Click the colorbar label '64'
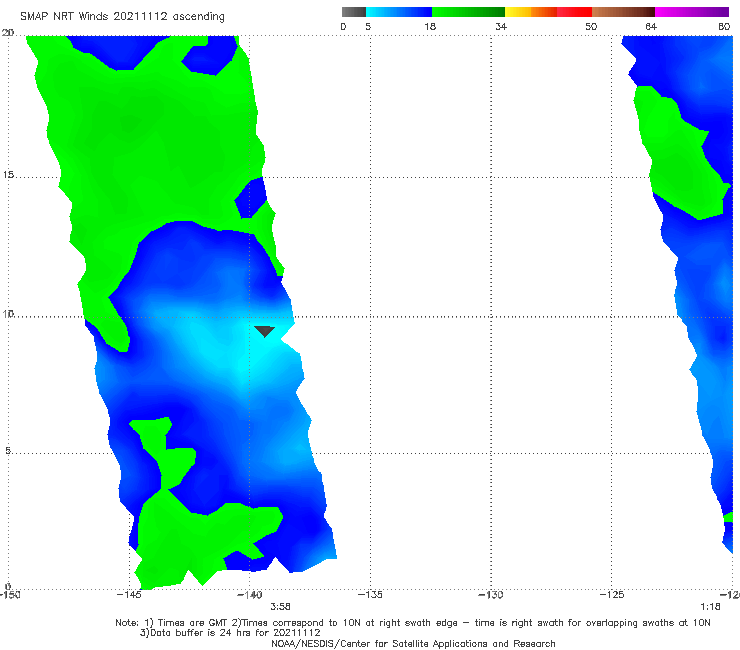This screenshot has height=650, width=740. click(x=651, y=26)
